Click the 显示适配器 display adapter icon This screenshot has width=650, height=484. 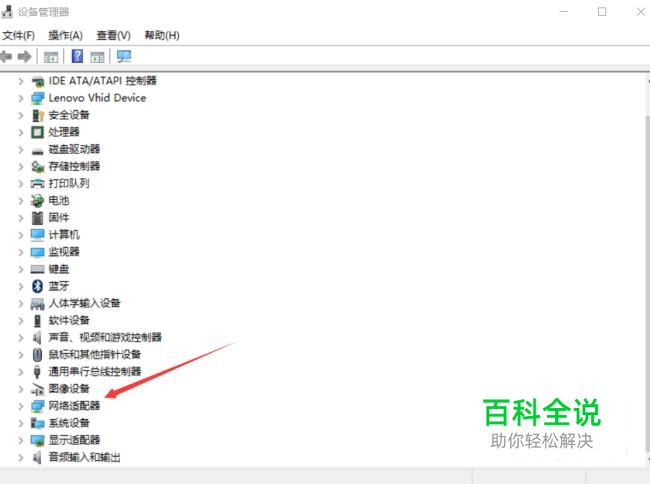tap(38, 440)
